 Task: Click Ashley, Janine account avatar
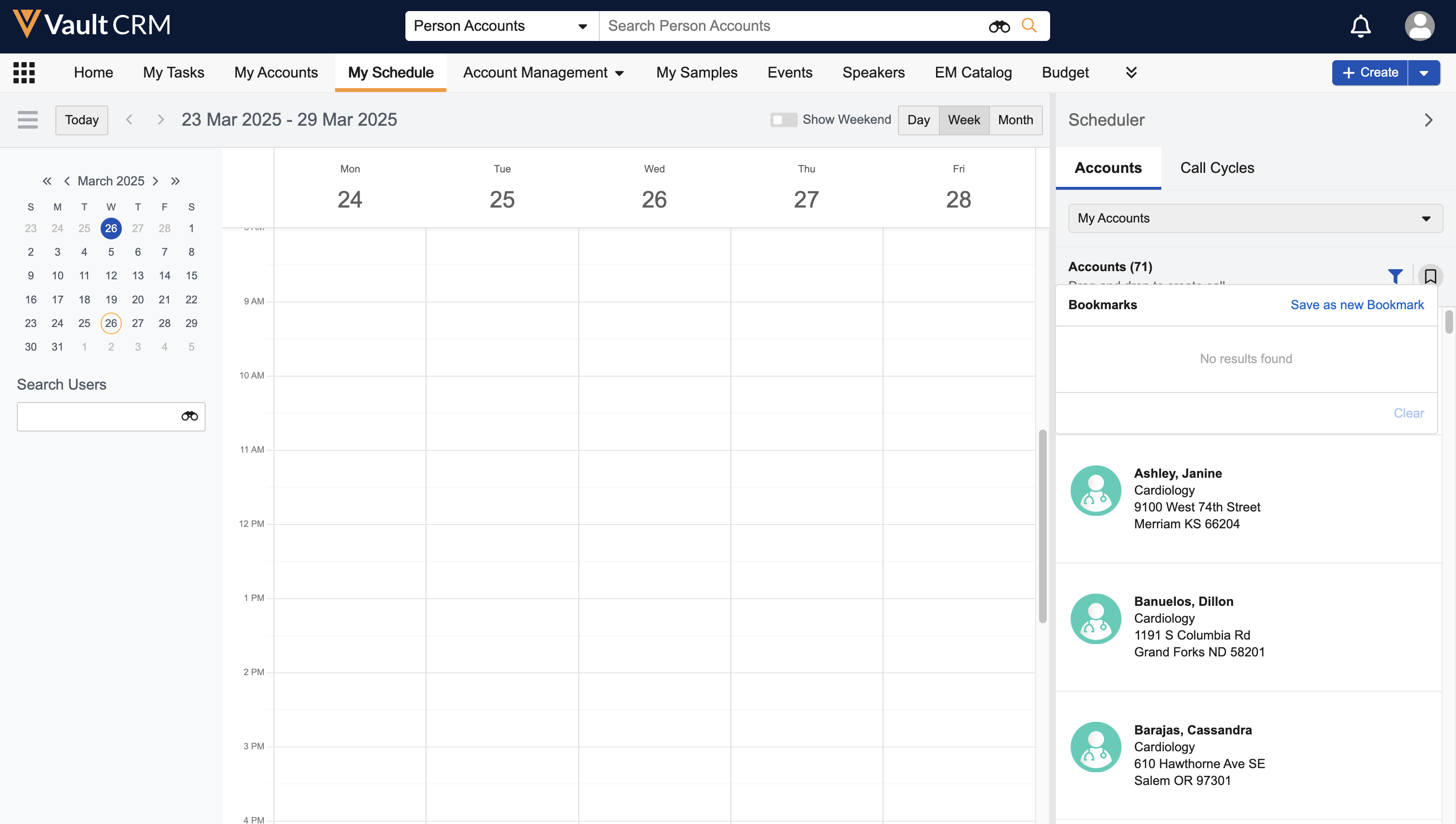pos(1096,490)
